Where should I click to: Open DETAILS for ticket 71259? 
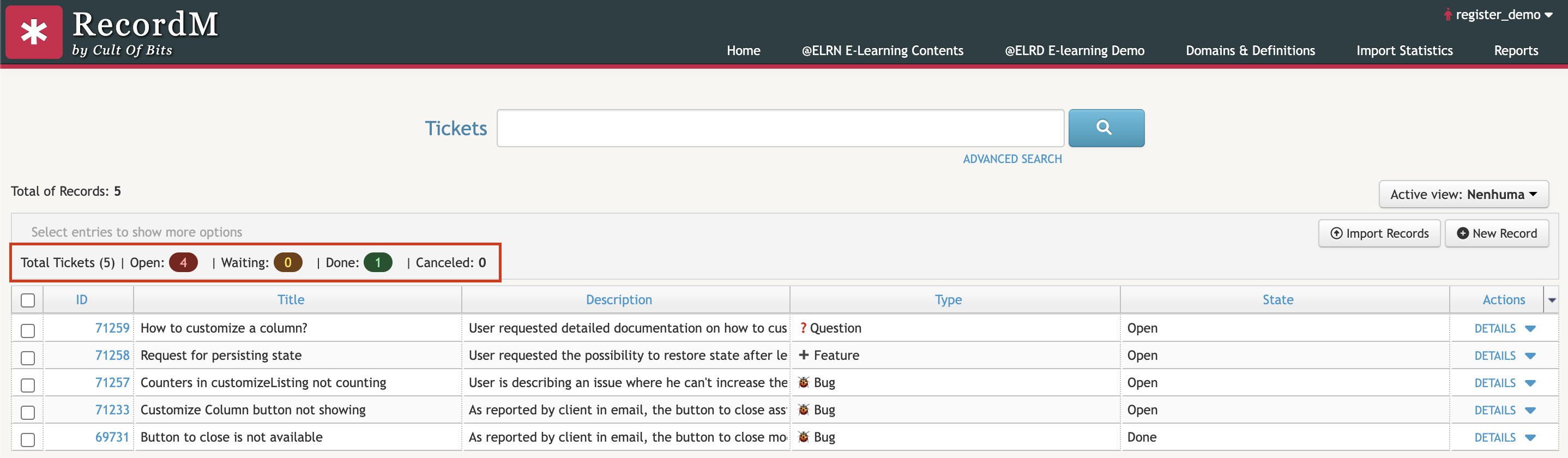pos(1494,329)
